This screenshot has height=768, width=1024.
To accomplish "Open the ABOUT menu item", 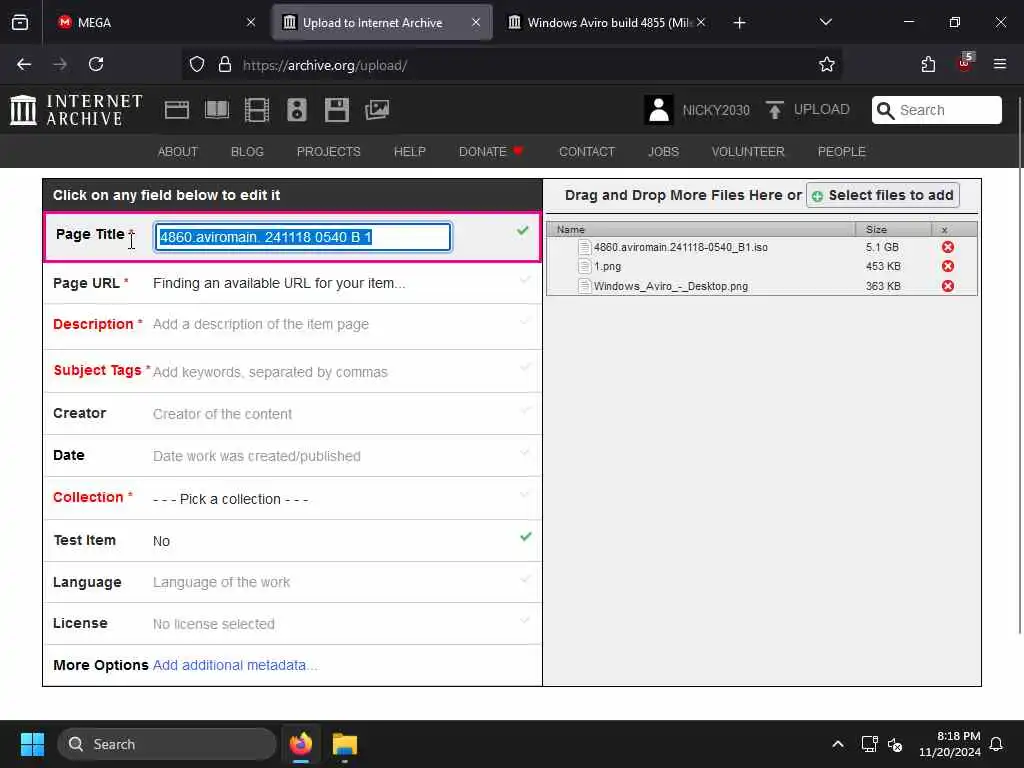I will pyautogui.click(x=178, y=152).
